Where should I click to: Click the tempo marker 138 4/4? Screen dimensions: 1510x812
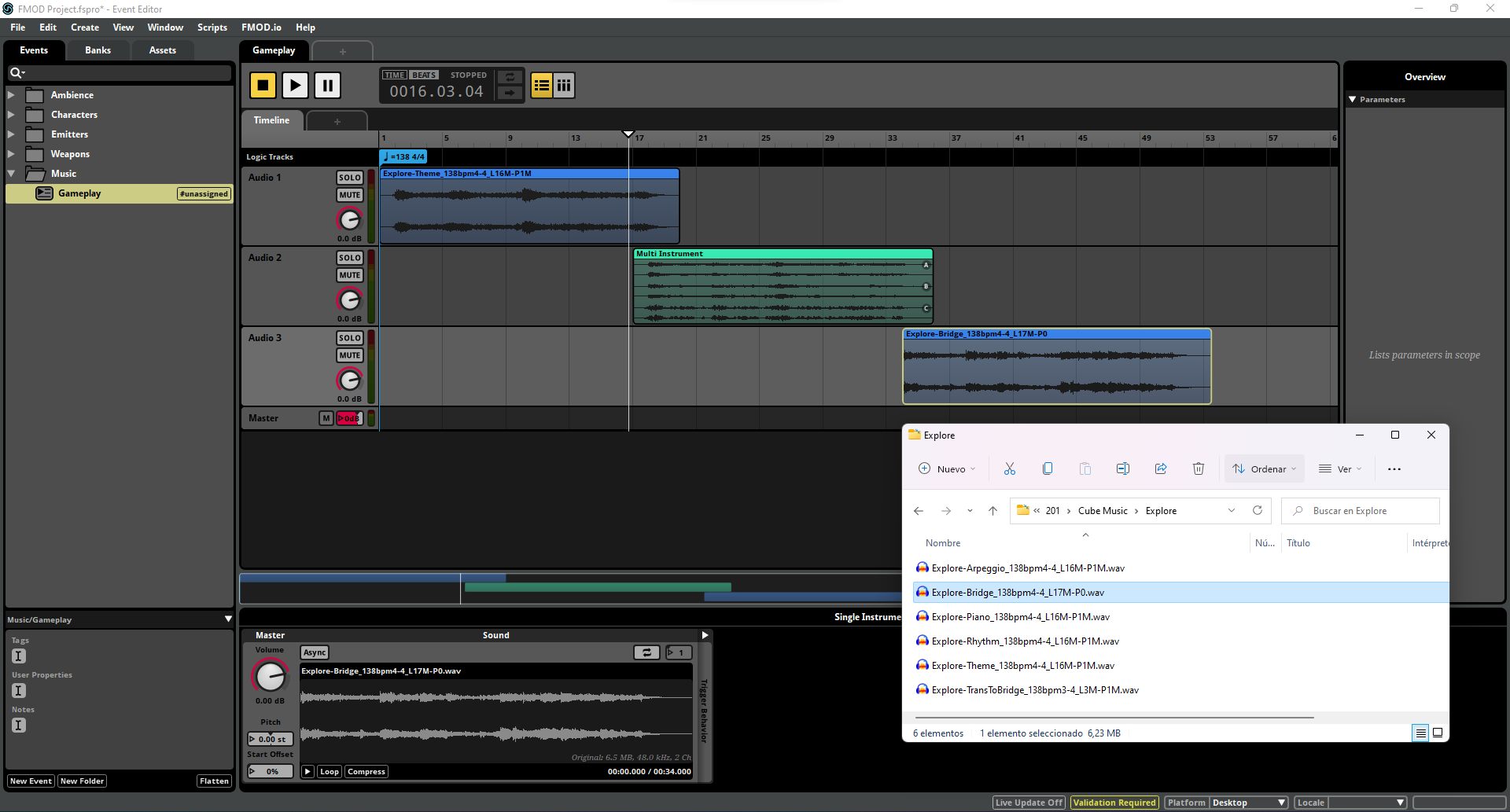click(403, 157)
